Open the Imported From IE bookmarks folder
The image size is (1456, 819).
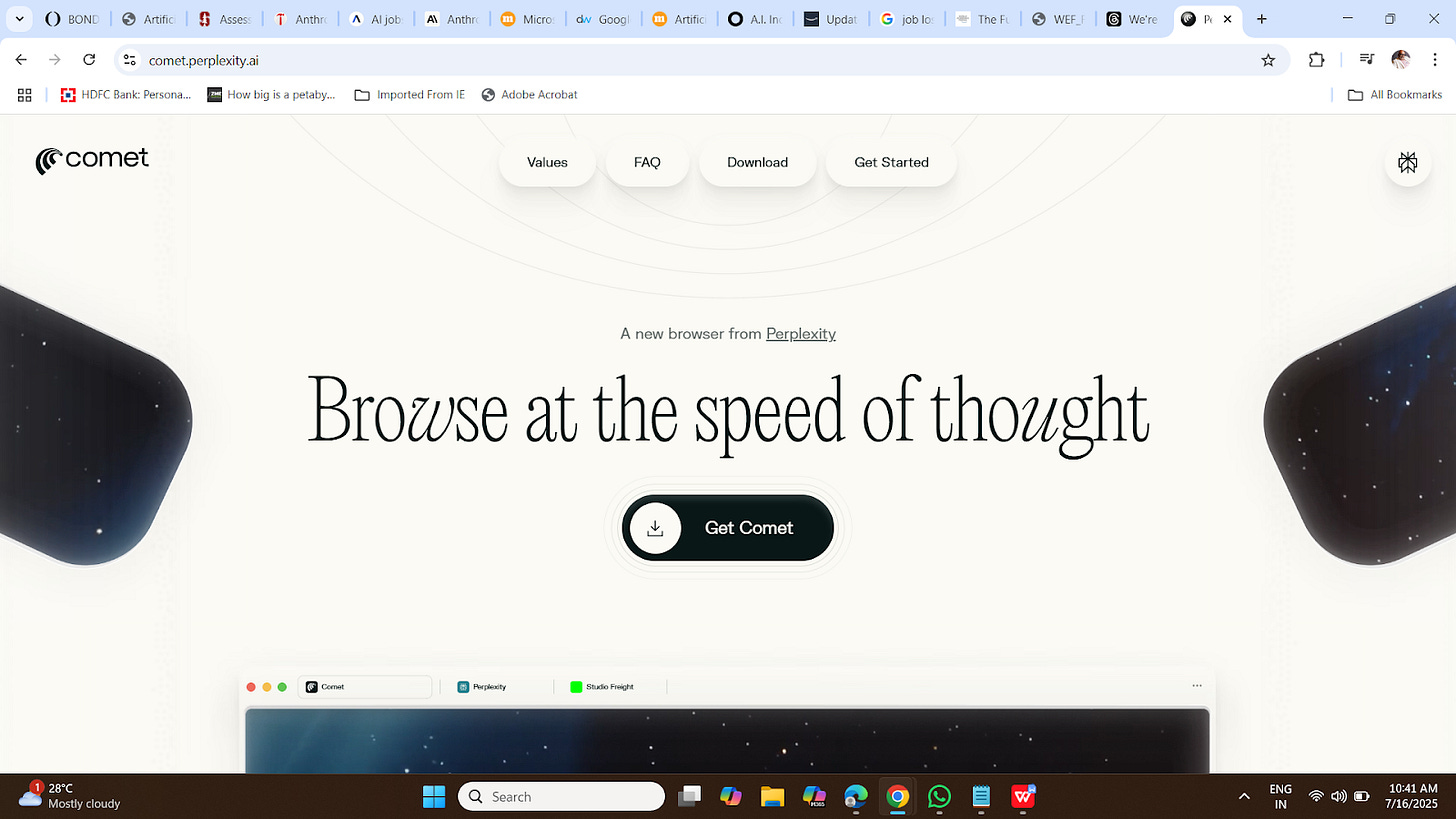point(410,95)
